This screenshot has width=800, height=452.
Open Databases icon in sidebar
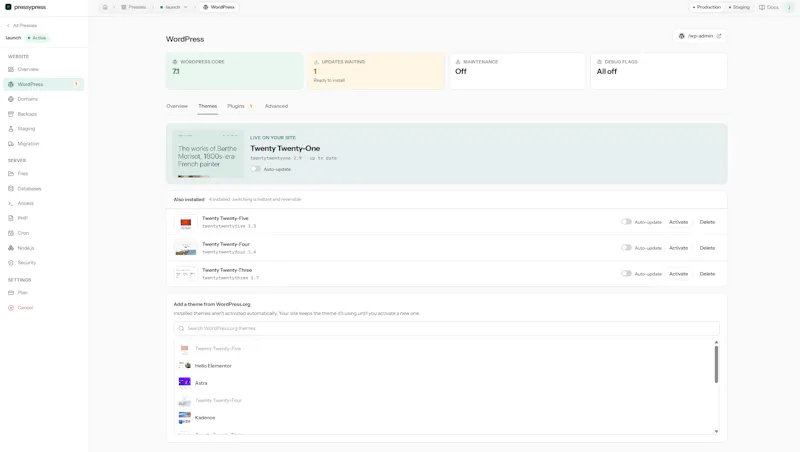[x=11, y=188]
